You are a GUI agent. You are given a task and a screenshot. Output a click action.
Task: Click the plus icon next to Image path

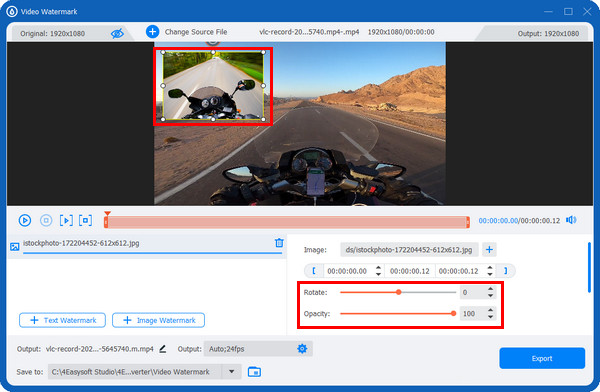489,250
